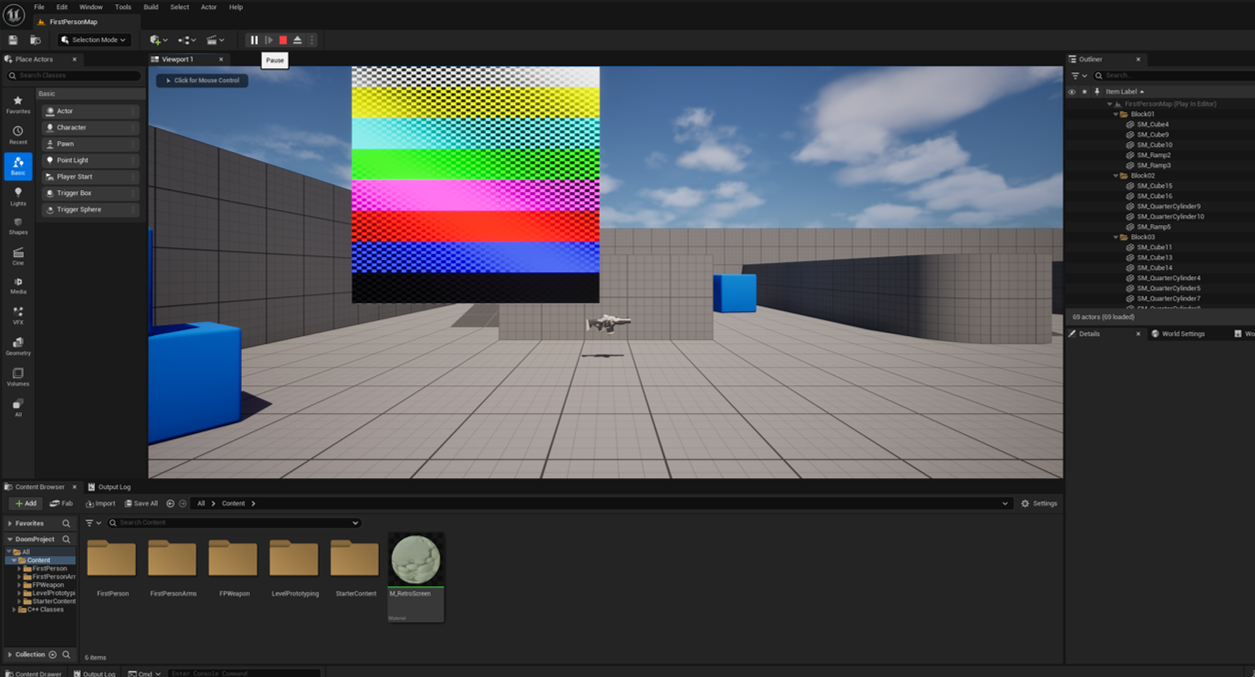Click the Character item in Basic list

[x=90, y=127]
